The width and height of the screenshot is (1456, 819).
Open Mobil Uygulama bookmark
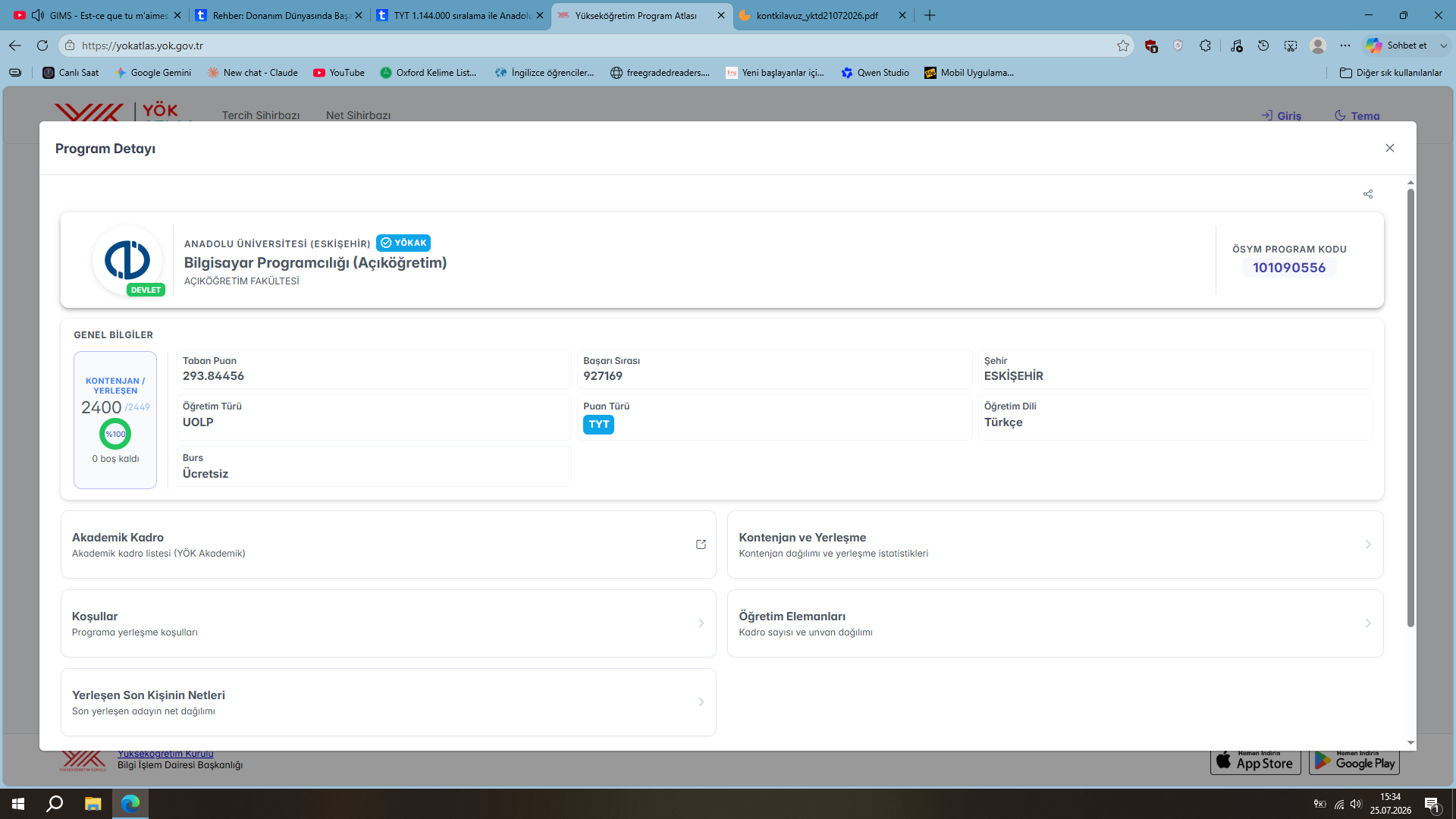click(969, 73)
